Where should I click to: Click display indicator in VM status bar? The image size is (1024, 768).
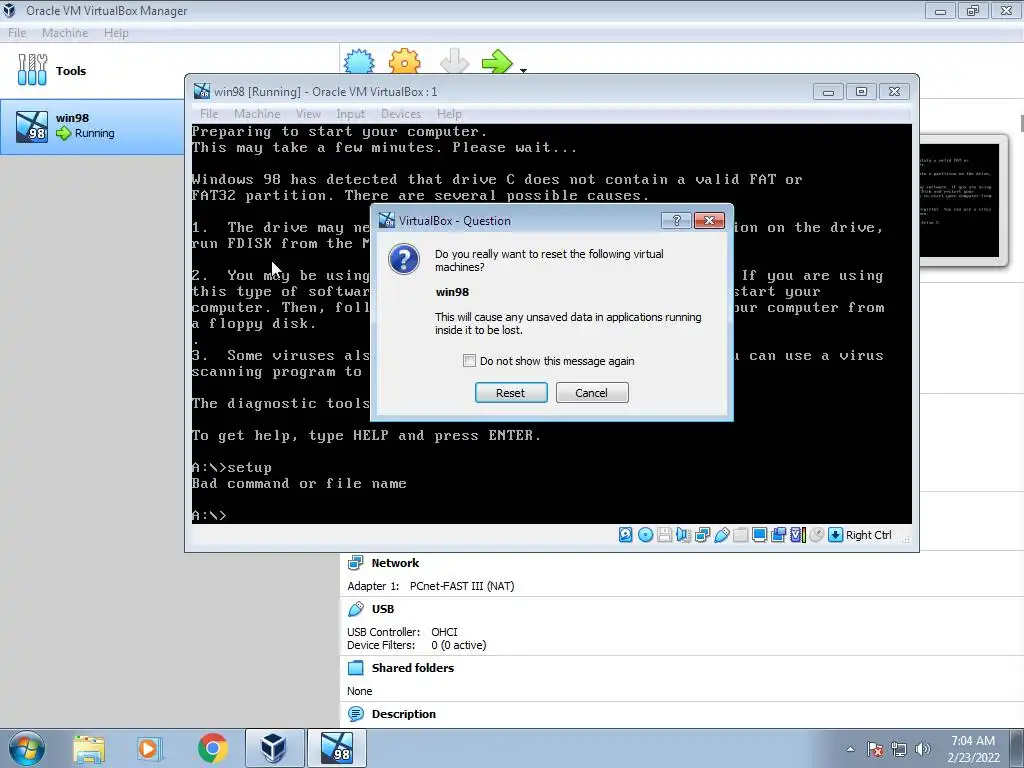pyautogui.click(x=760, y=535)
